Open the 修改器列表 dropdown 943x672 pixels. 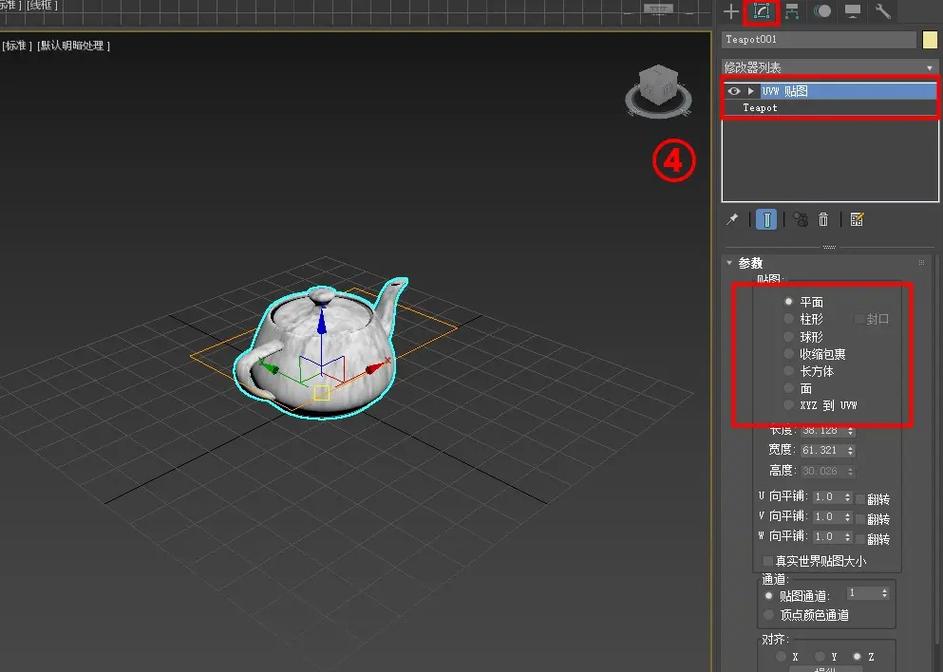(x=830, y=67)
